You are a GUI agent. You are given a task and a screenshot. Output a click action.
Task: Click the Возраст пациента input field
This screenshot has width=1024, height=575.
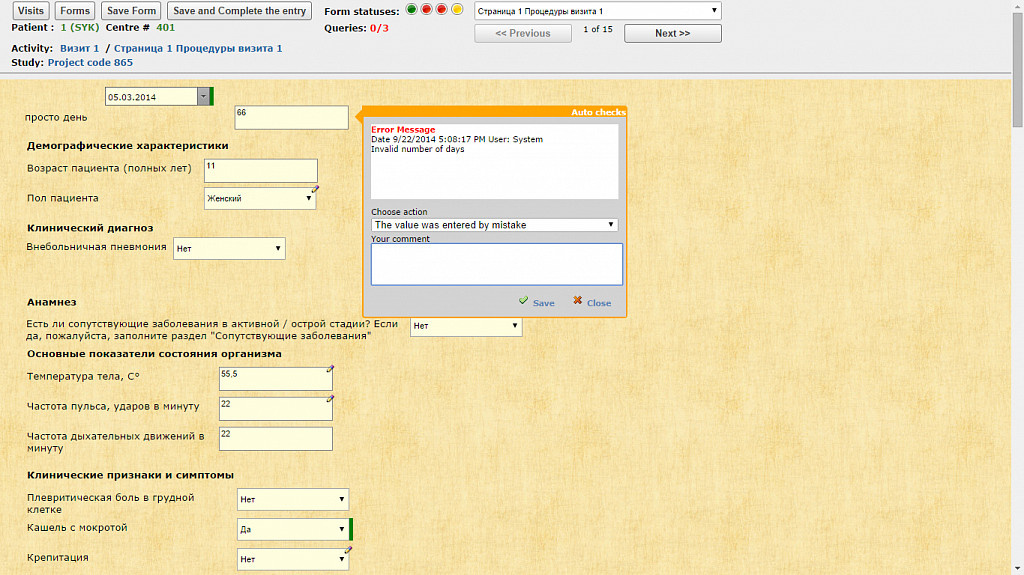260,170
